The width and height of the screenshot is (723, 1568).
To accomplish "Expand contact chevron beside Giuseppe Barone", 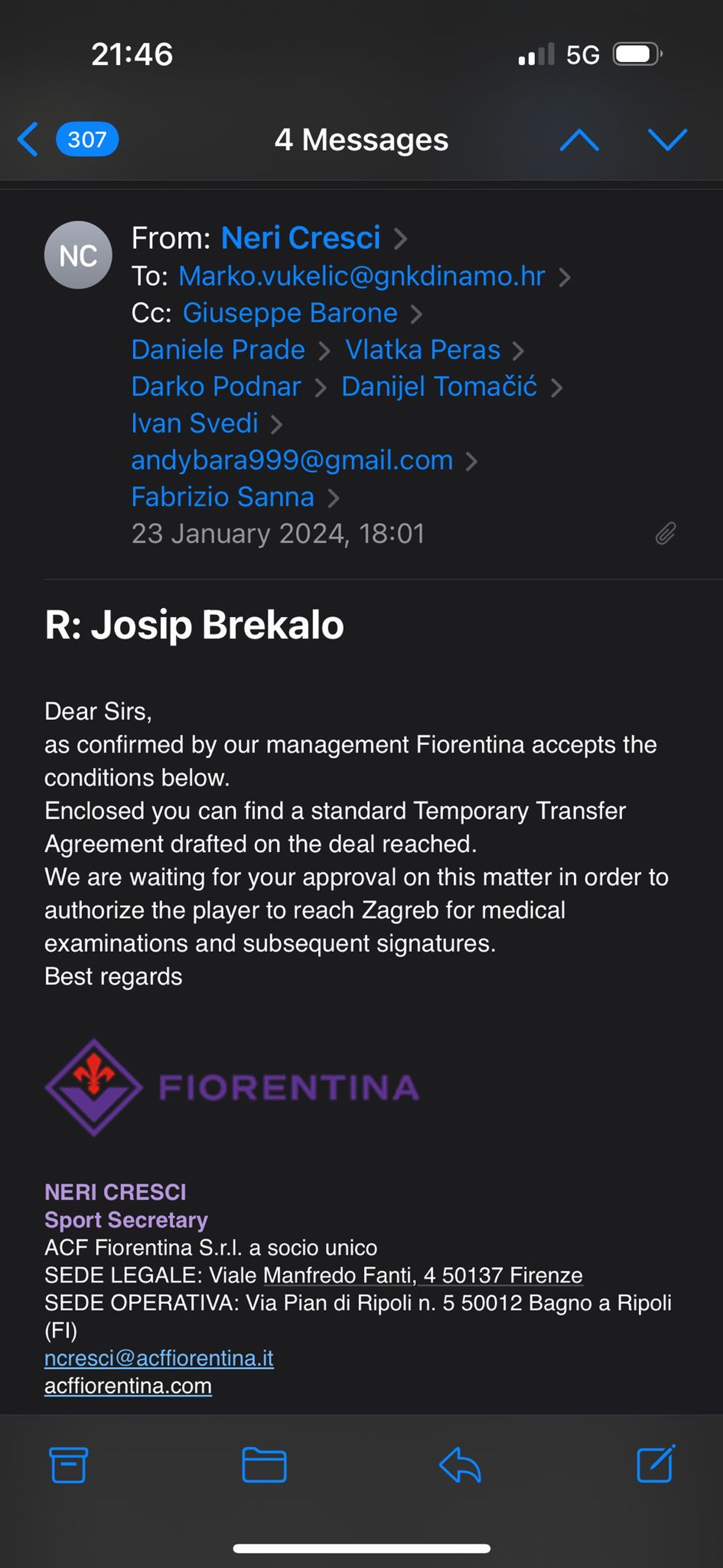I will click(x=417, y=314).
